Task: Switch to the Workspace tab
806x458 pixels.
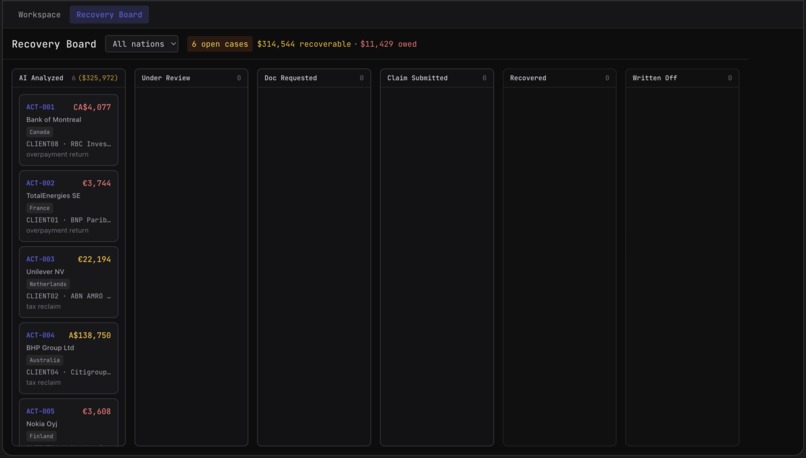Action: tap(39, 15)
